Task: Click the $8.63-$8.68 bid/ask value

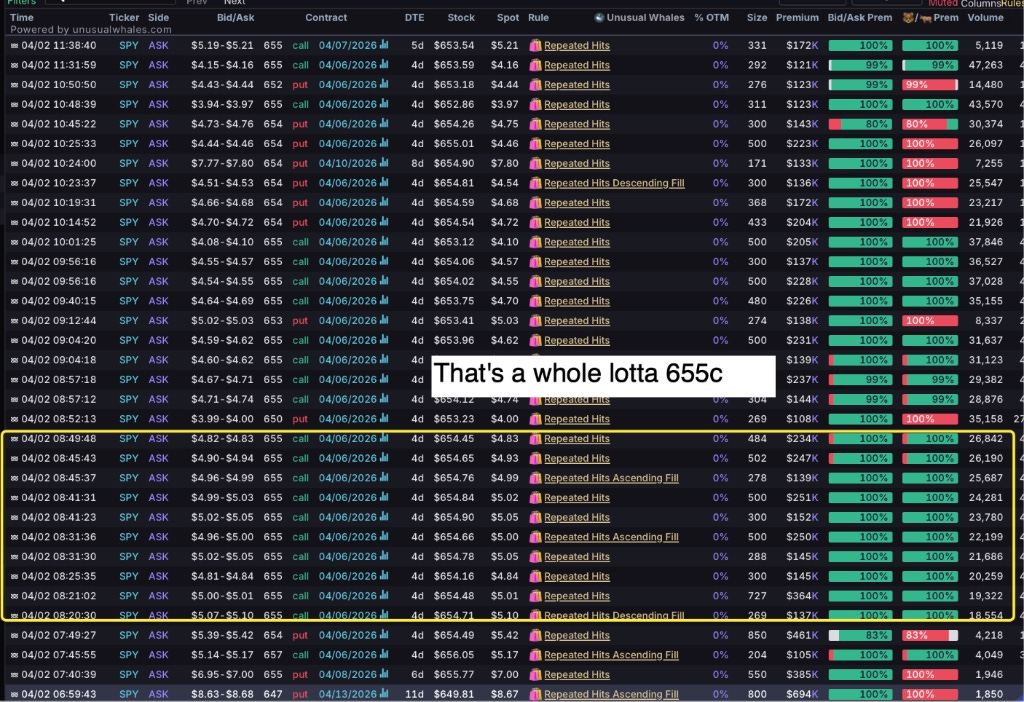Action: point(222,694)
